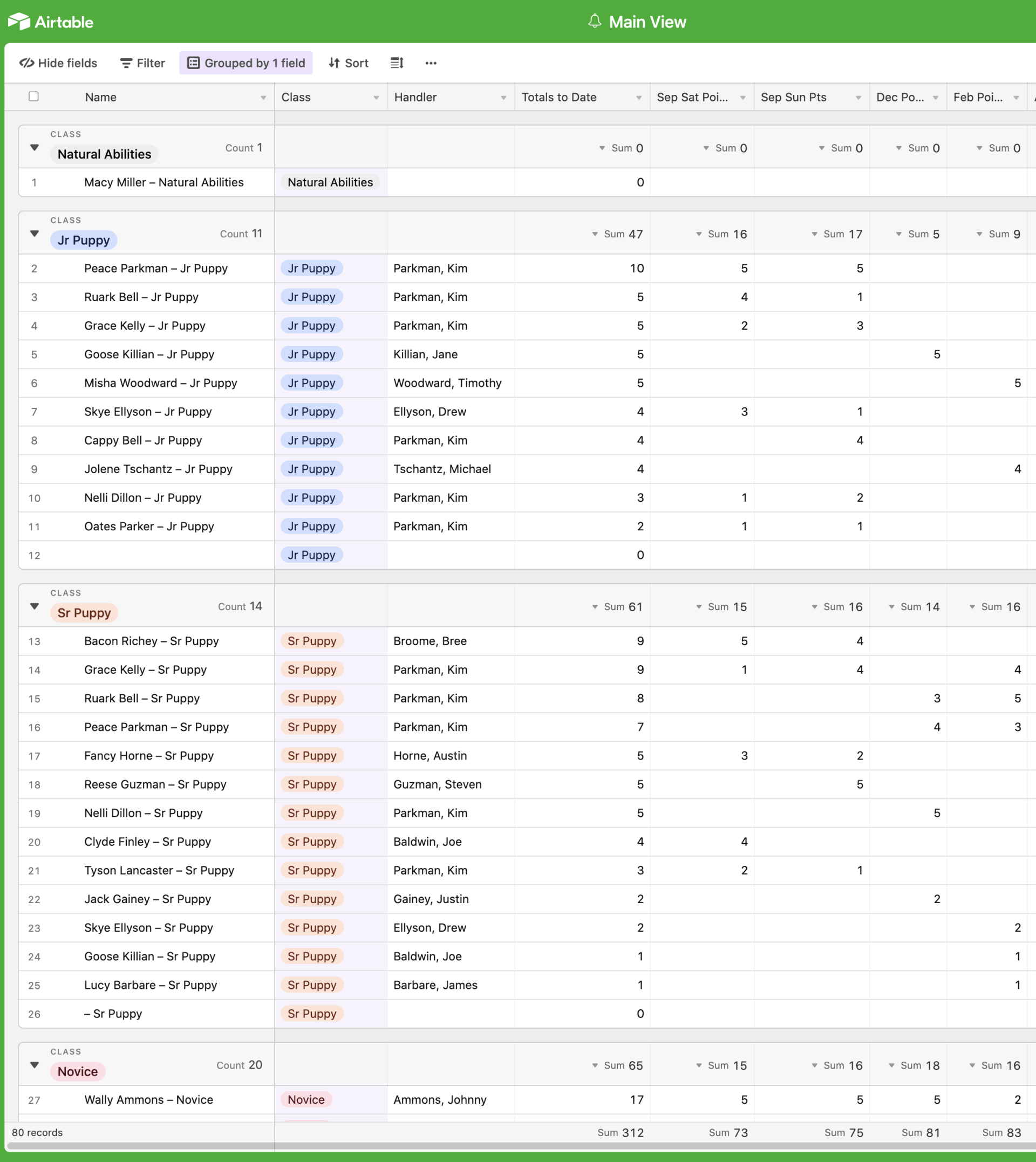Click the 80 records count in footer
This screenshot has height=1162, width=1036.
point(38,1132)
